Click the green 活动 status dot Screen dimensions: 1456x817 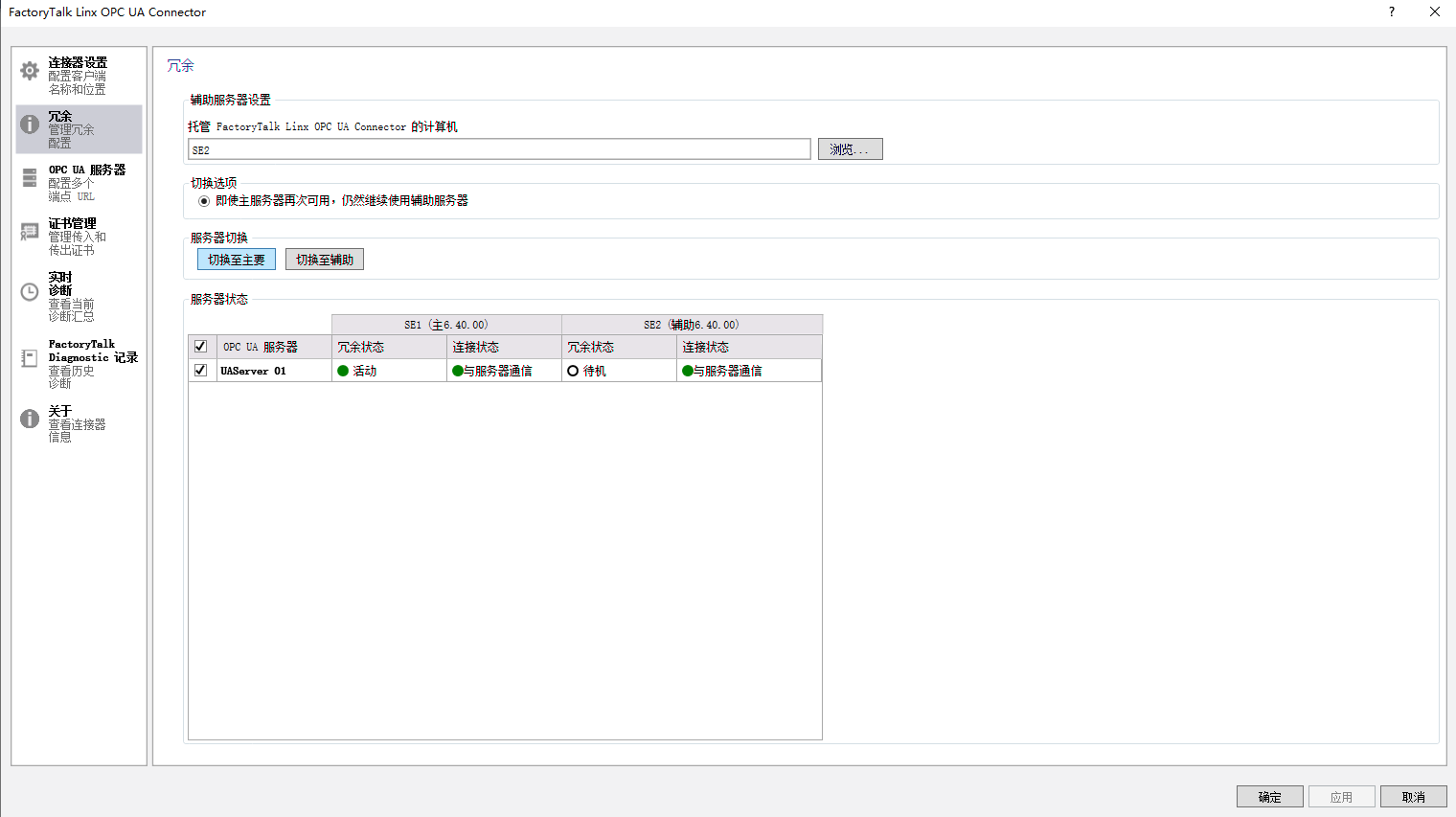click(x=343, y=371)
